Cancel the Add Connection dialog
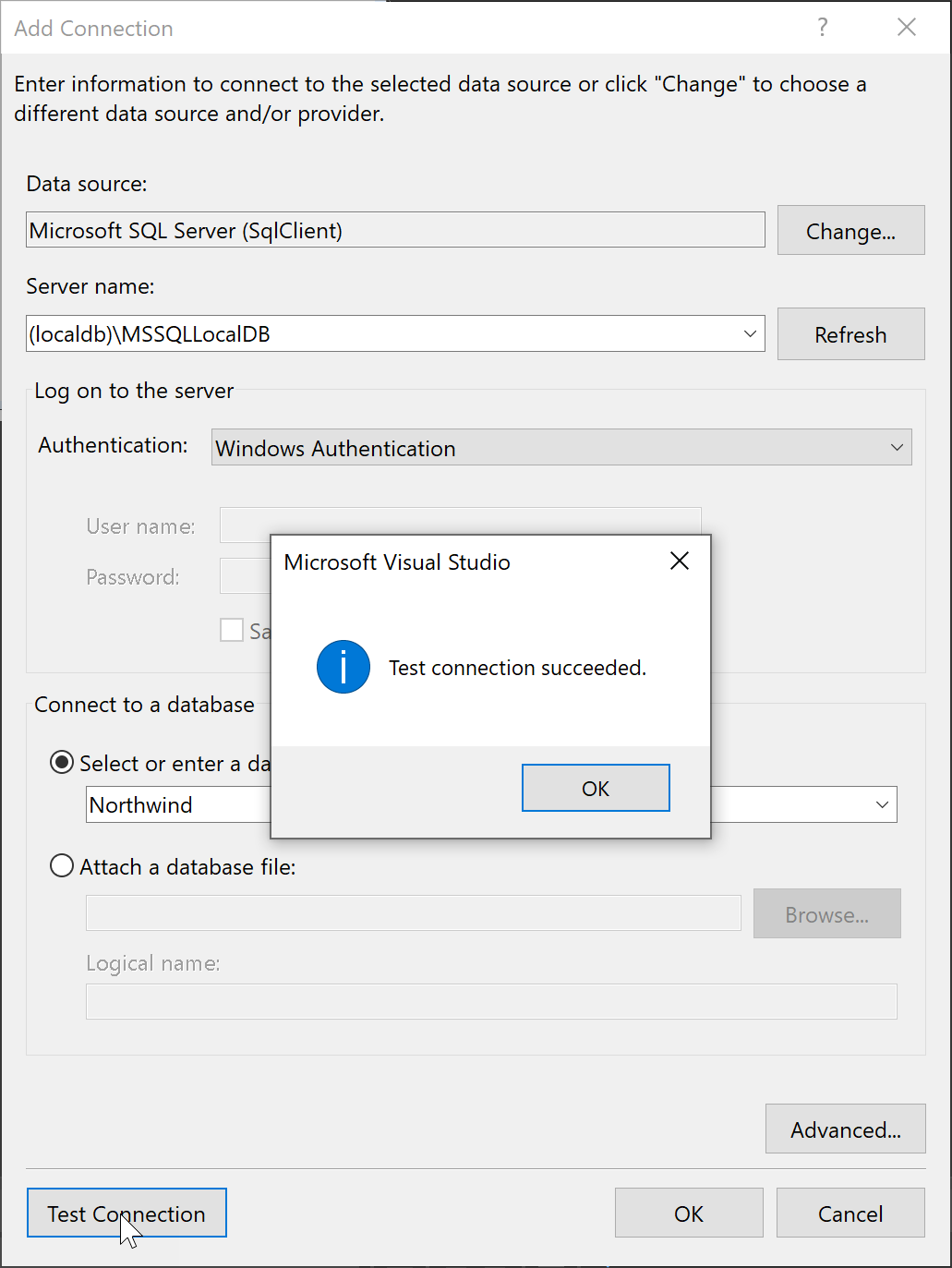Viewport: 952px width, 1268px height. 850,1213
